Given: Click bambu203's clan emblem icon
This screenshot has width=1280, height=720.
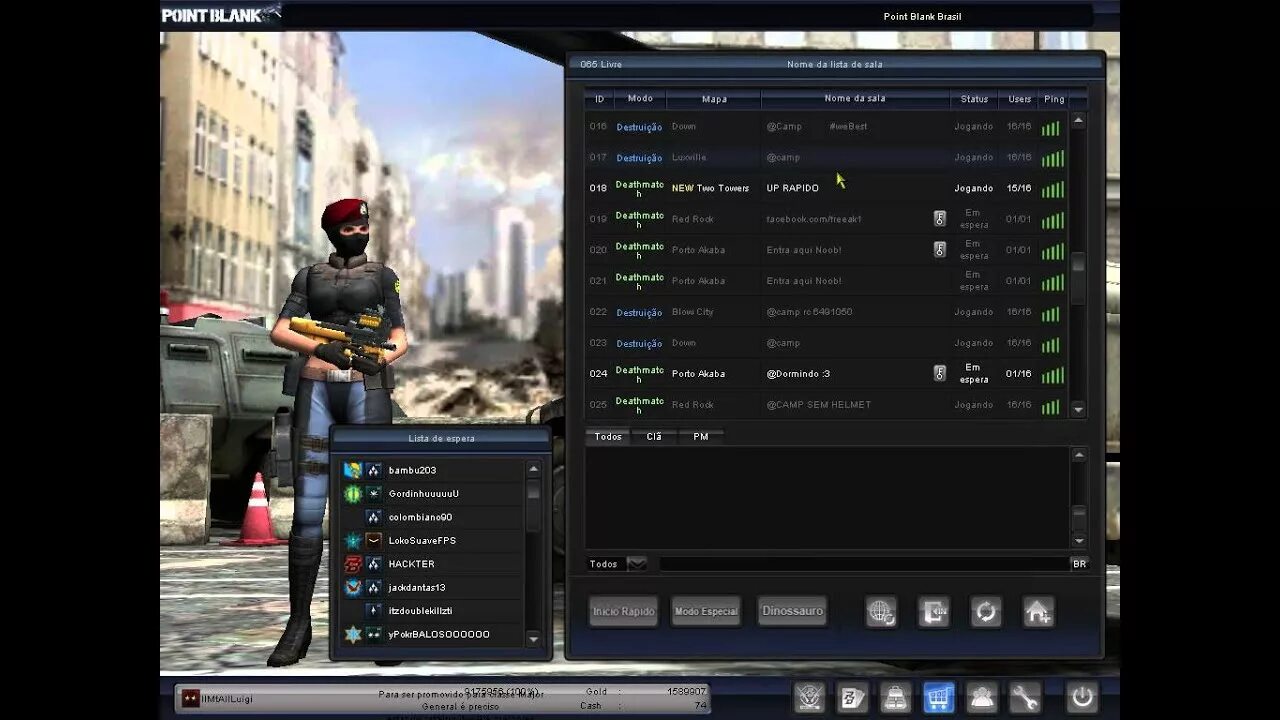Looking at the screenshot, I should pos(352,470).
